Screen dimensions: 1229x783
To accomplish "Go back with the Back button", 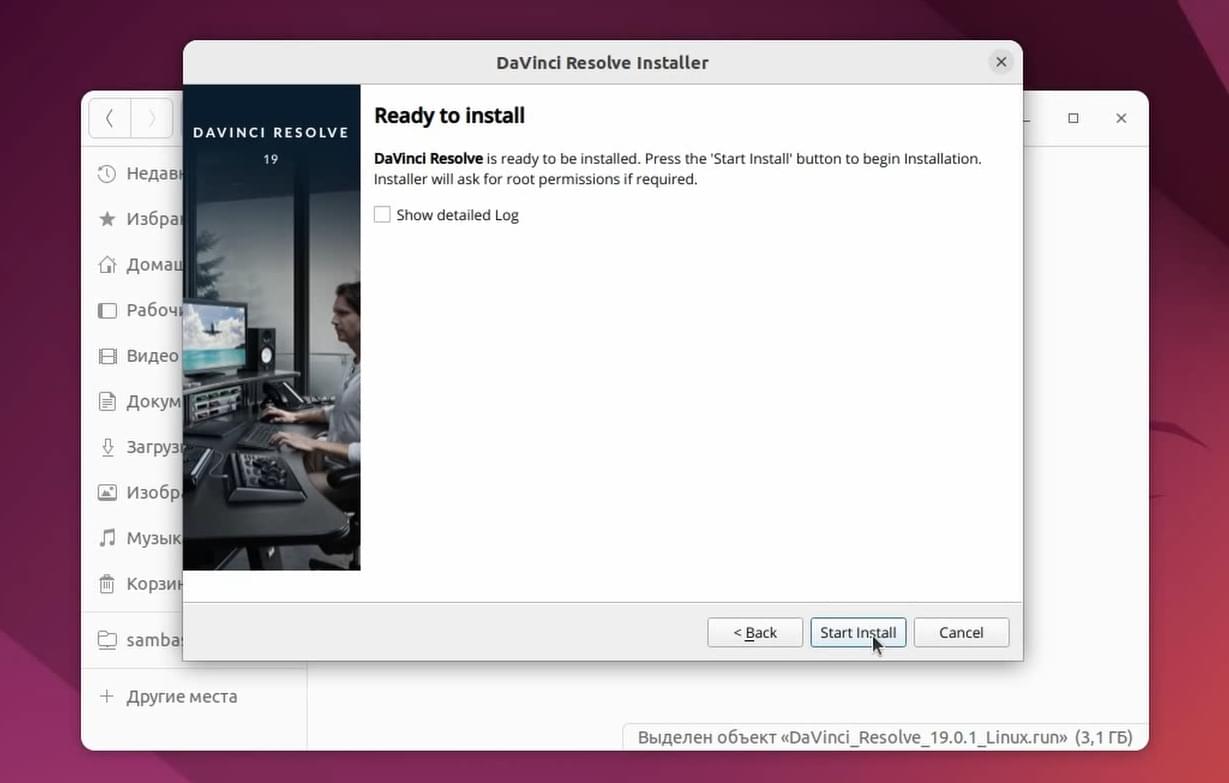I will click(x=755, y=633).
